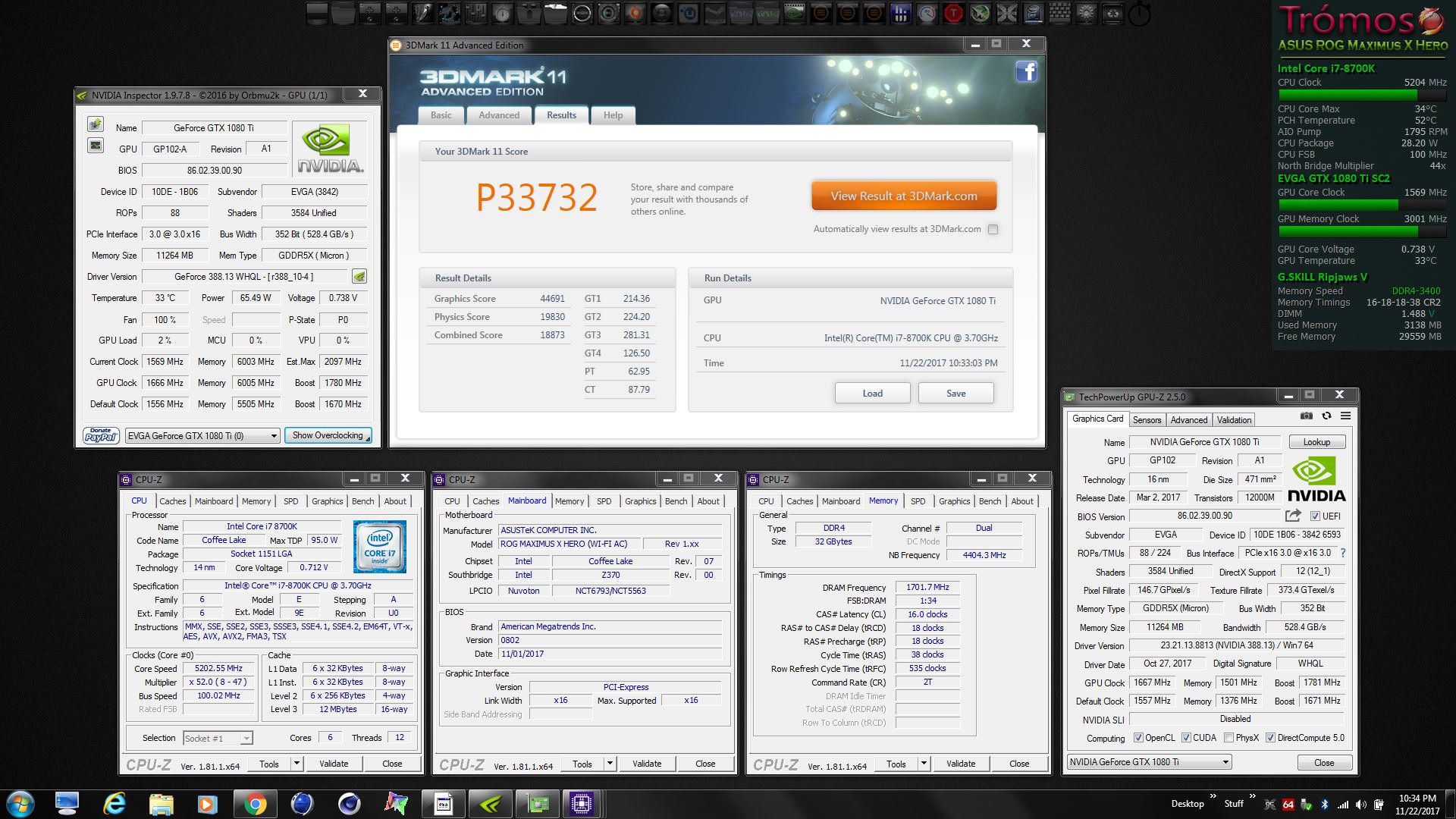
Task: Click Show Overclocking button
Action: 328,435
